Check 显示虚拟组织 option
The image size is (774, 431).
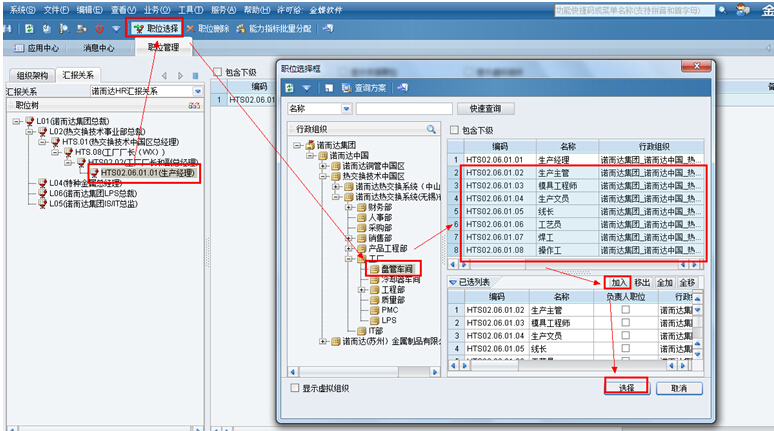pyautogui.click(x=294, y=387)
